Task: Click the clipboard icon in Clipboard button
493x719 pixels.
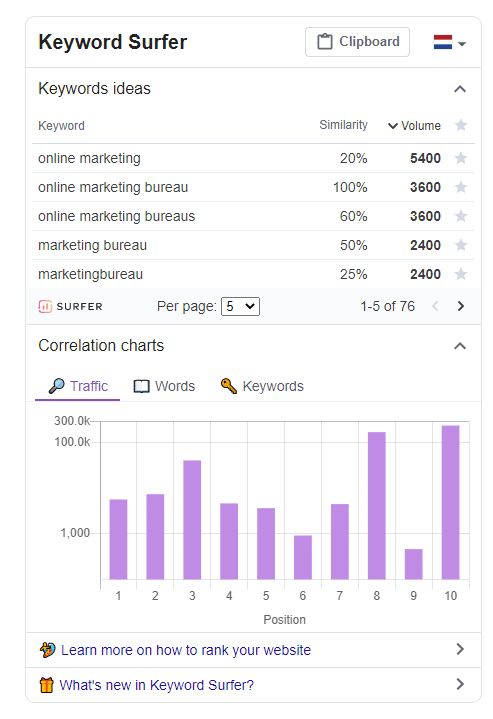Action: click(325, 42)
